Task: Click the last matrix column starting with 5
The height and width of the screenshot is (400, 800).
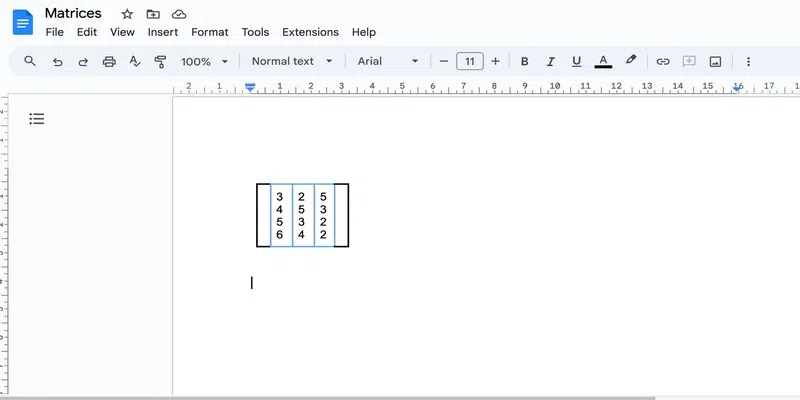Action: [324, 215]
